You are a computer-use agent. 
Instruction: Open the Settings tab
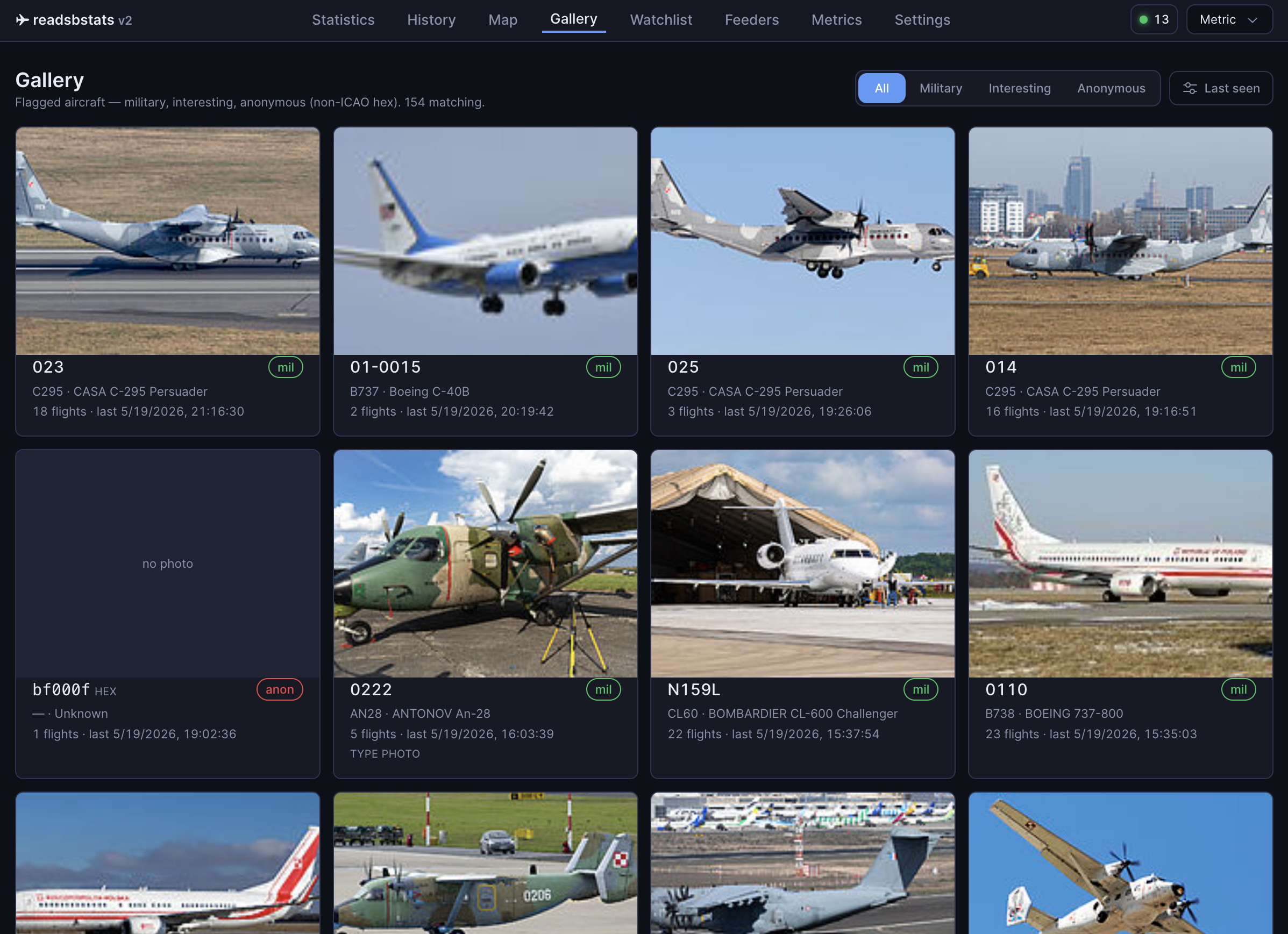pyautogui.click(x=922, y=20)
